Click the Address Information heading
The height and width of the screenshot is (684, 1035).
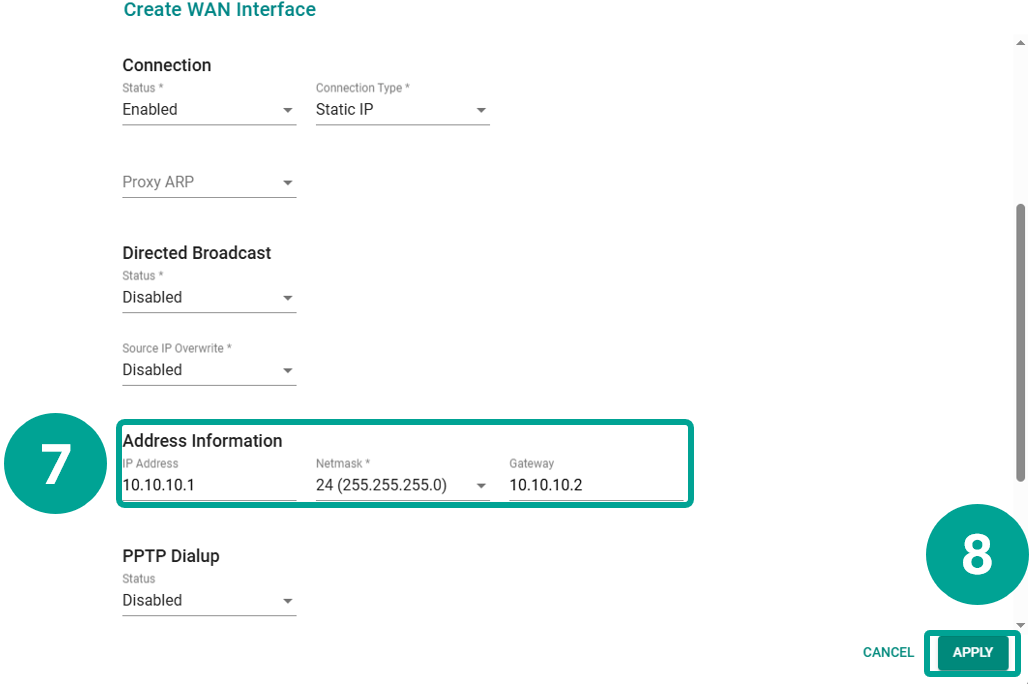point(202,441)
